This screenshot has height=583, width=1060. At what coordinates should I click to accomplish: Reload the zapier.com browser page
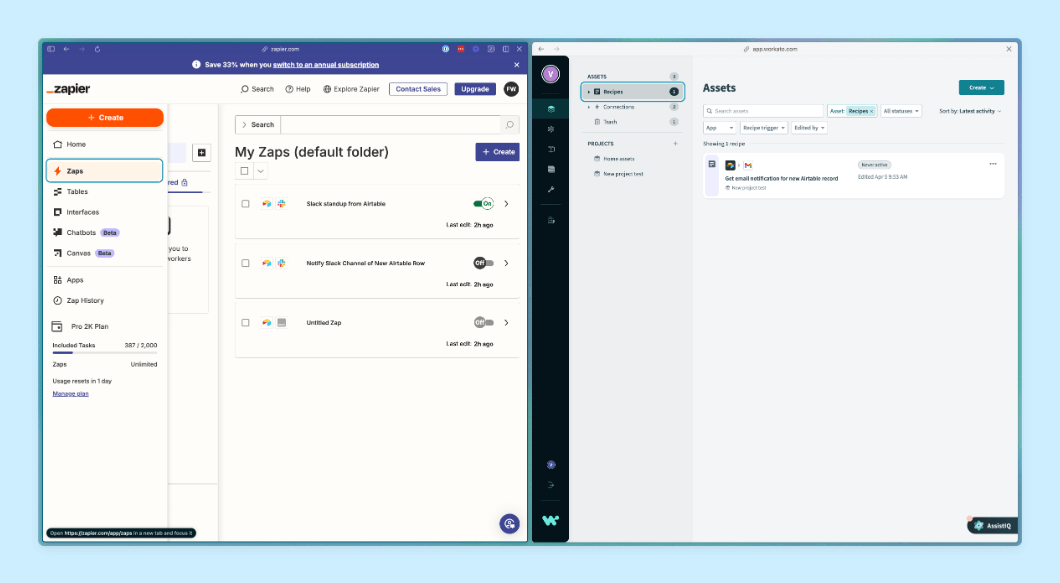[97, 49]
